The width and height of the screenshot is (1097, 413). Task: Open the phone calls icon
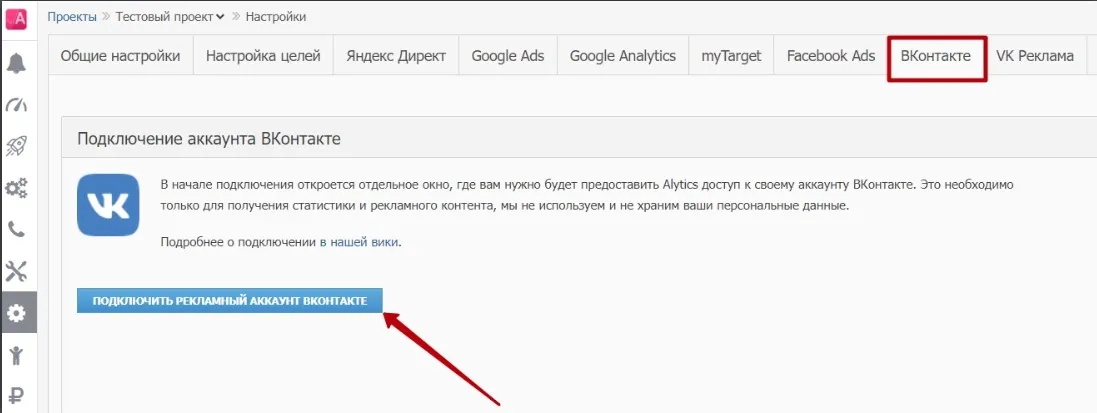coord(15,229)
